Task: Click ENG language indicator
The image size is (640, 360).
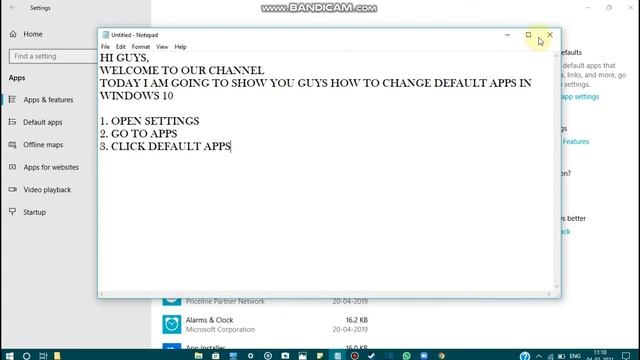Action: pyautogui.click(x=575, y=356)
